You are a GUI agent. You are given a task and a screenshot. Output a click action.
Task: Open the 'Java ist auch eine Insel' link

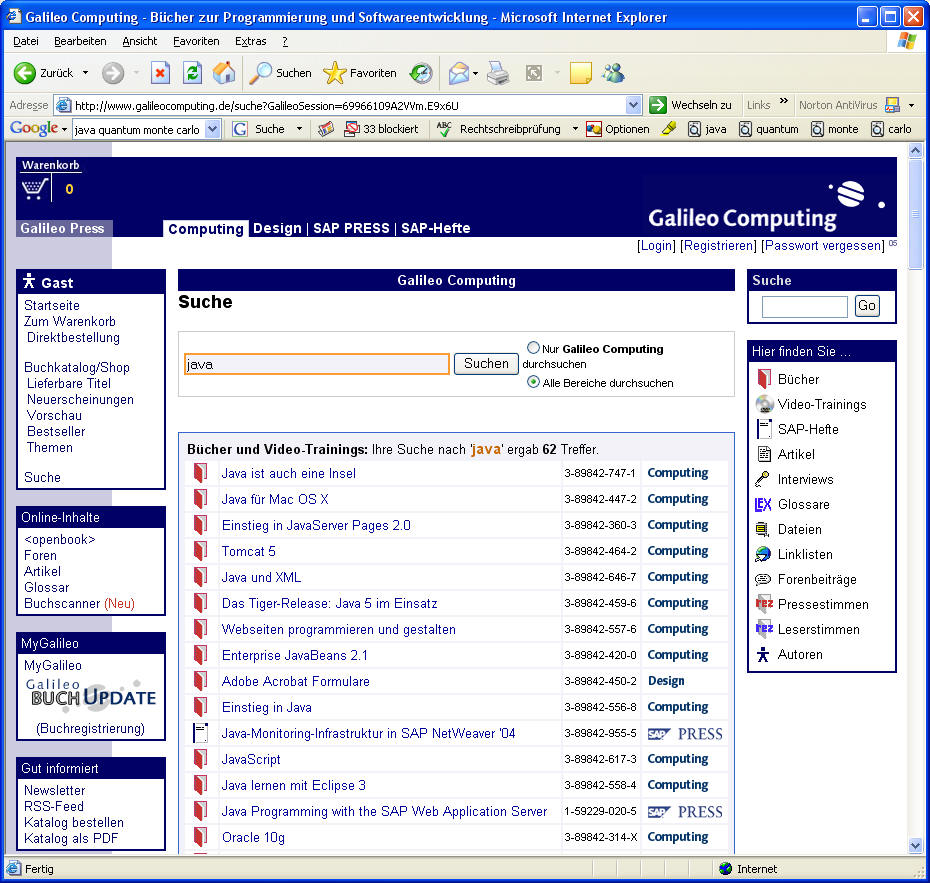click(288, 473)
